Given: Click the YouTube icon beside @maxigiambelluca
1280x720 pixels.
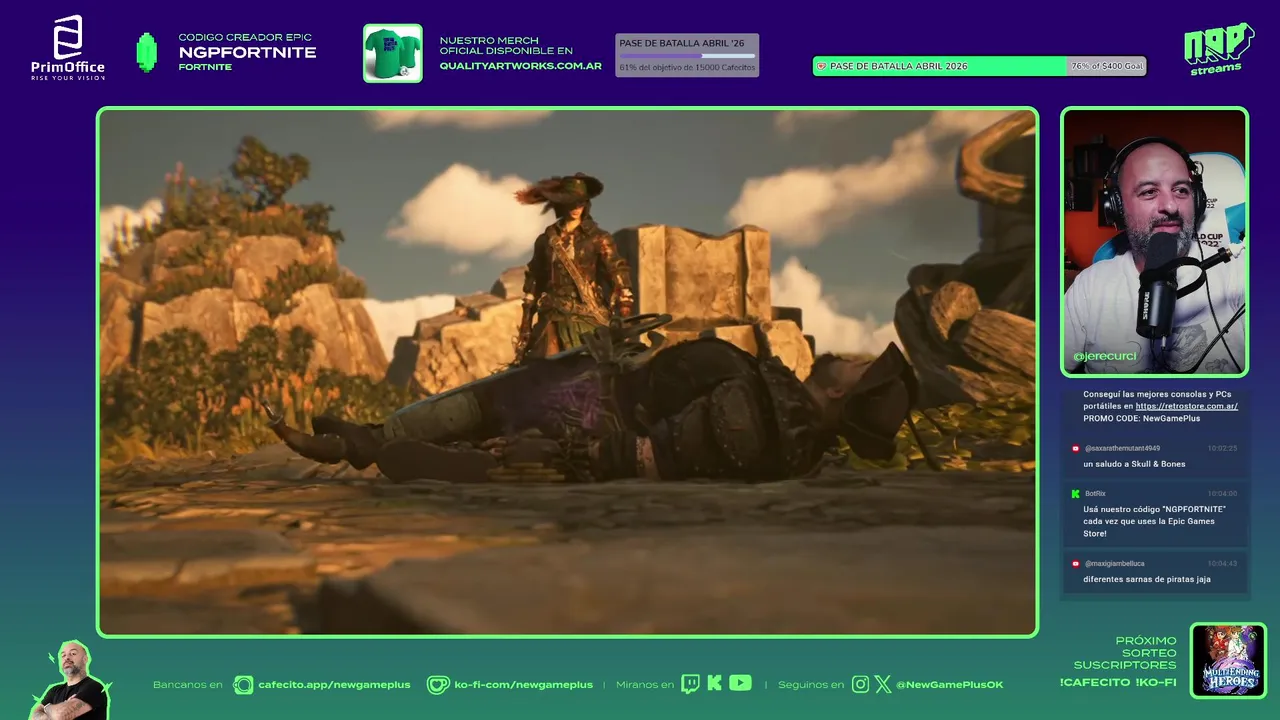Looking at the screenshot, I should [1076, 563].
